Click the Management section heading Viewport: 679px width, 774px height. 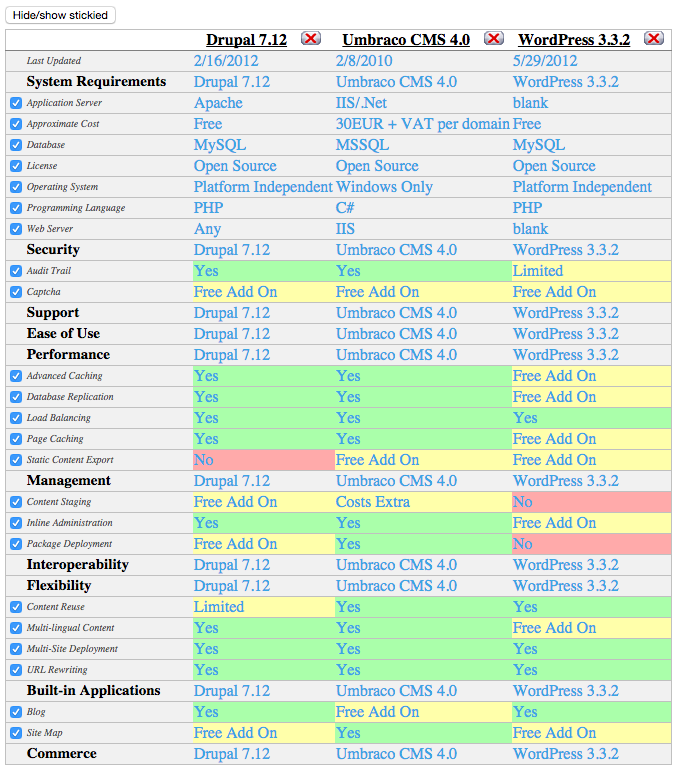(69, 480)
